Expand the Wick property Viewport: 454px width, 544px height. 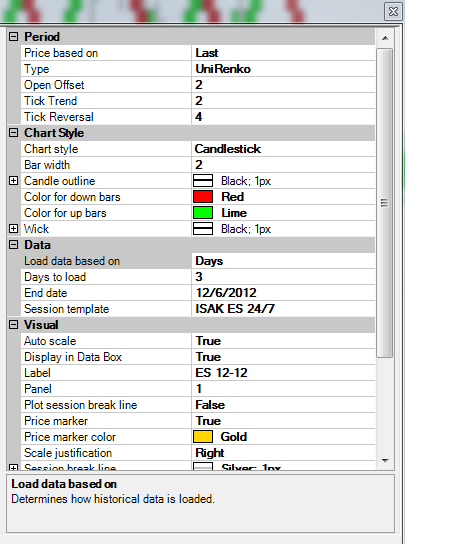tap(13, 229)
